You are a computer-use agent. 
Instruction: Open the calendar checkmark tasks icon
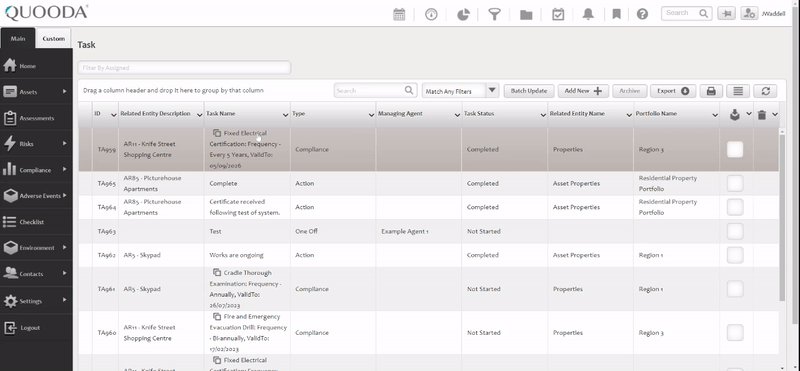pos(558,14)
